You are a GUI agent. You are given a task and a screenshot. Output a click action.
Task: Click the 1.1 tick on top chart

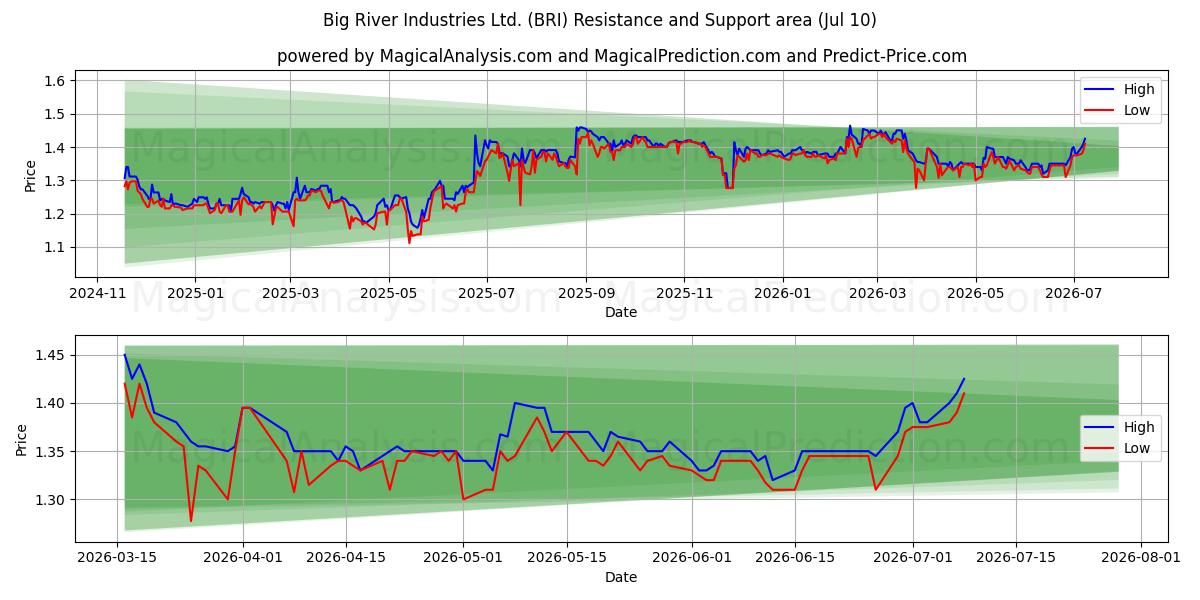pyautogui.click(x=56, y=247)
